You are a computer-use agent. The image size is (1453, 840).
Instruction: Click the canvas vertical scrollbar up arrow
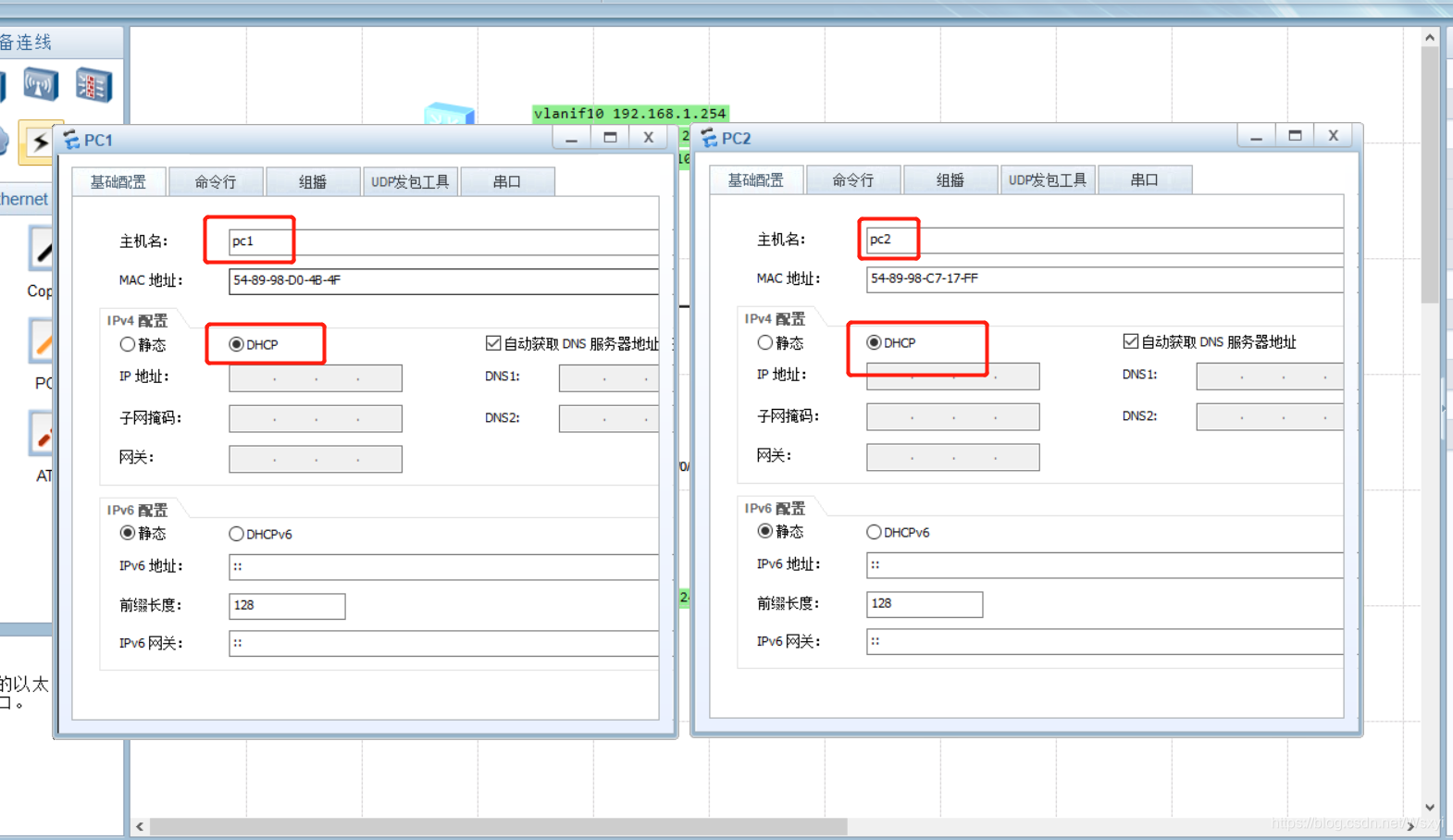(1430, 38)
